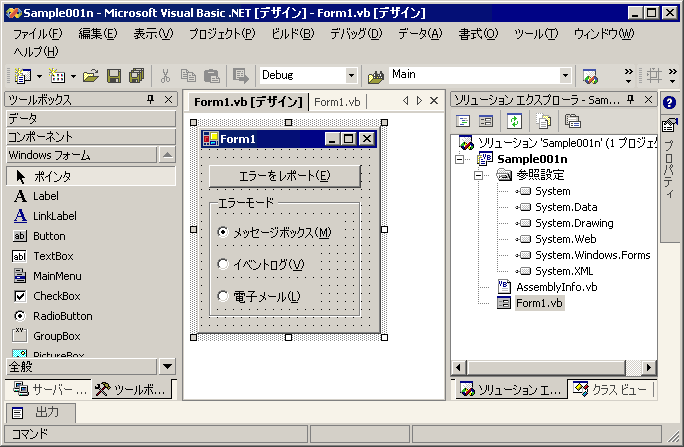Select the TextBox control in toolbox

click(x=91, y=256)
